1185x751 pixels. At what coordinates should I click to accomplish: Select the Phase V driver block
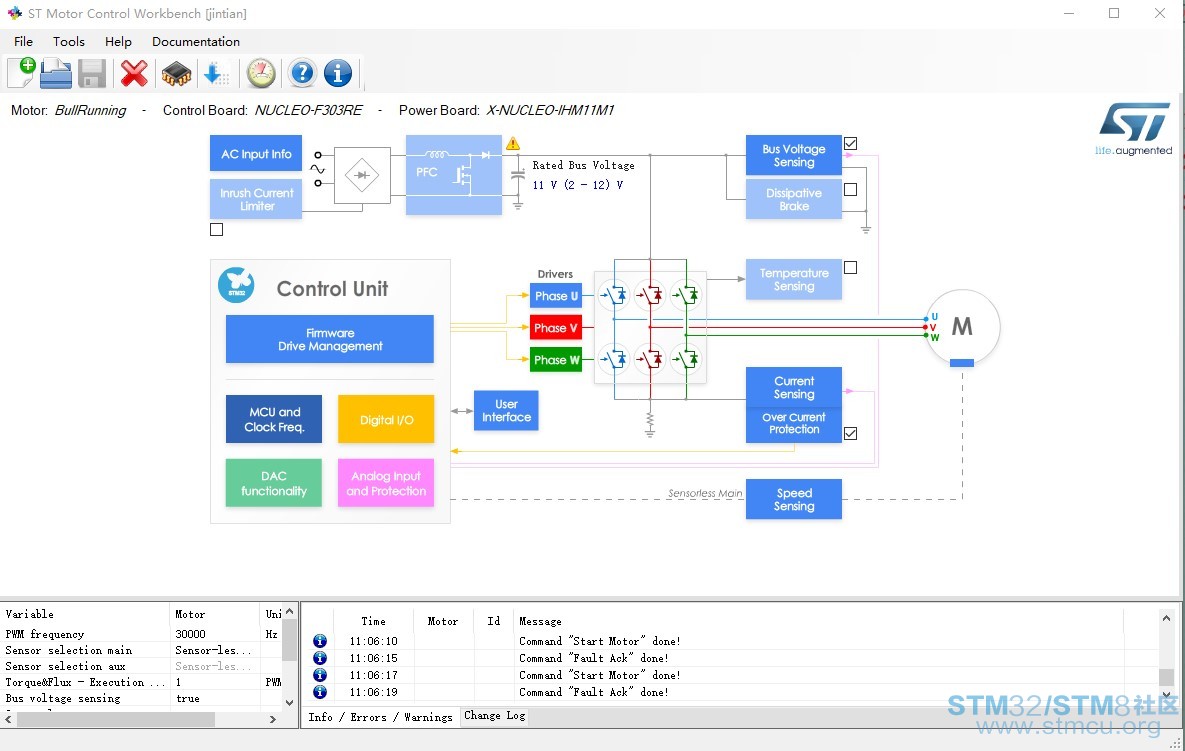pyautogui.click(x=556, y=328)
